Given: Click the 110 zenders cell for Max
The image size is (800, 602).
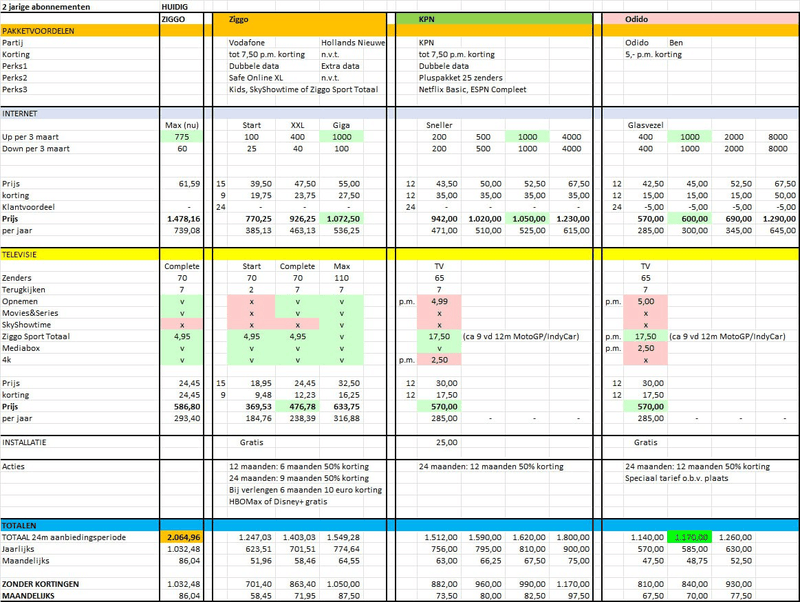Looking at the screenshot, I should [341, 278].
